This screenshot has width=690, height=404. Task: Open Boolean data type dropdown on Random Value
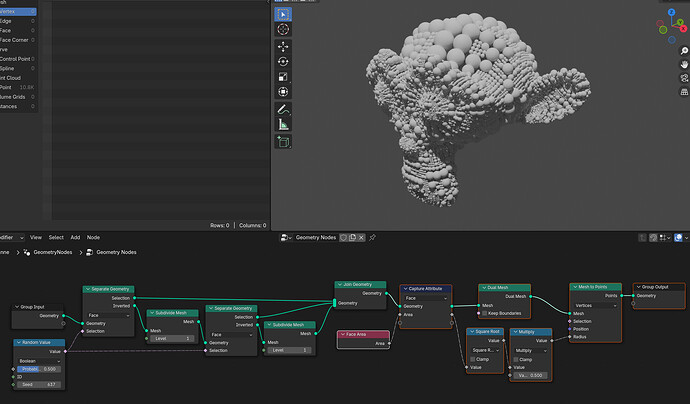click(x=39, y=361)
